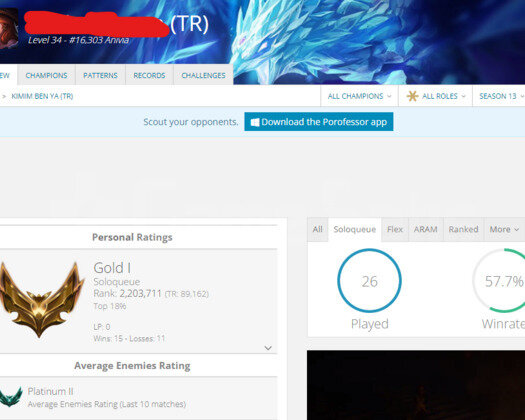Open the Champions tab
Image resolution: width=525 pixels, height=420 pixels.
point(46,75)
